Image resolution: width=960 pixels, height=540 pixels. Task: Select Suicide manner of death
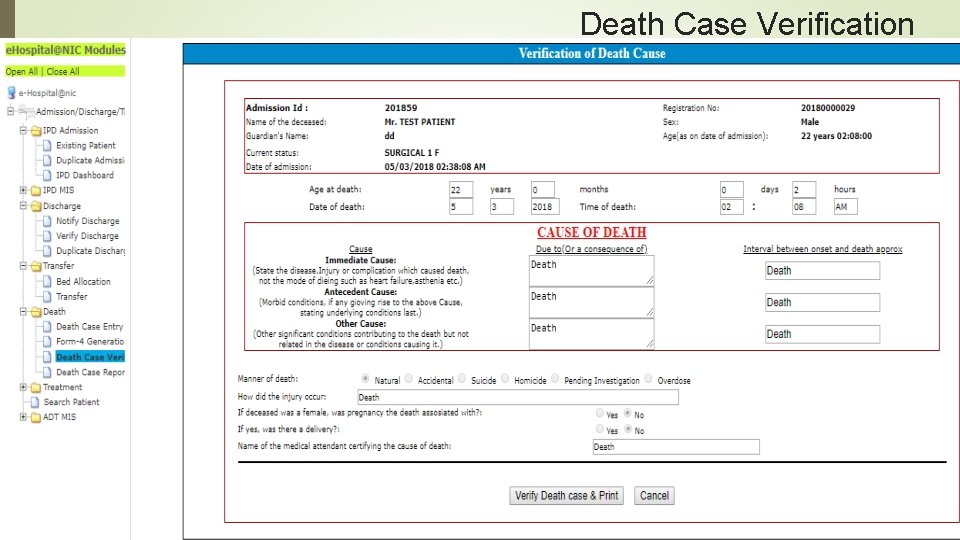pos(462,378)
